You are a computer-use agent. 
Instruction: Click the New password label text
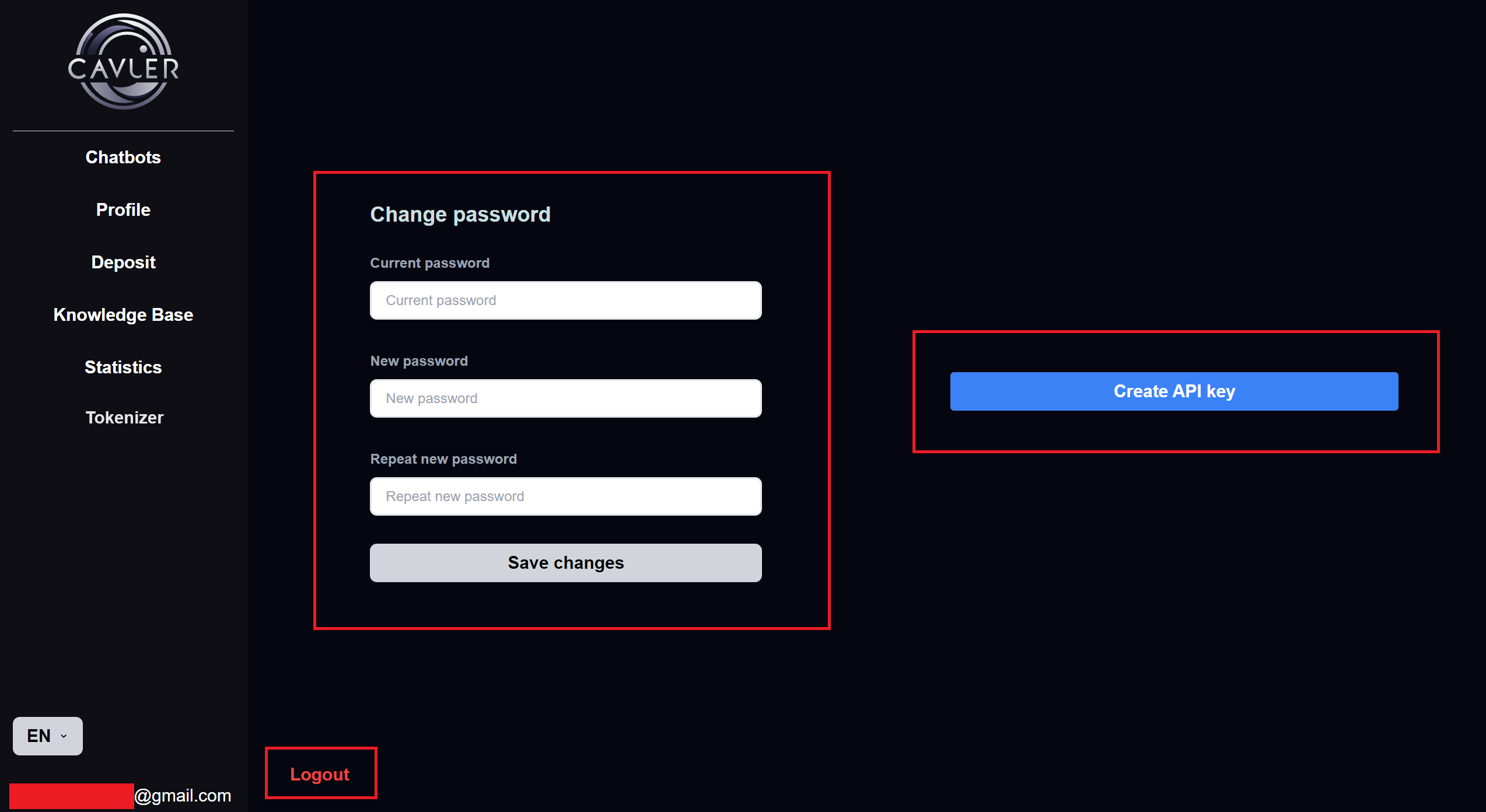tap(419, 361)
